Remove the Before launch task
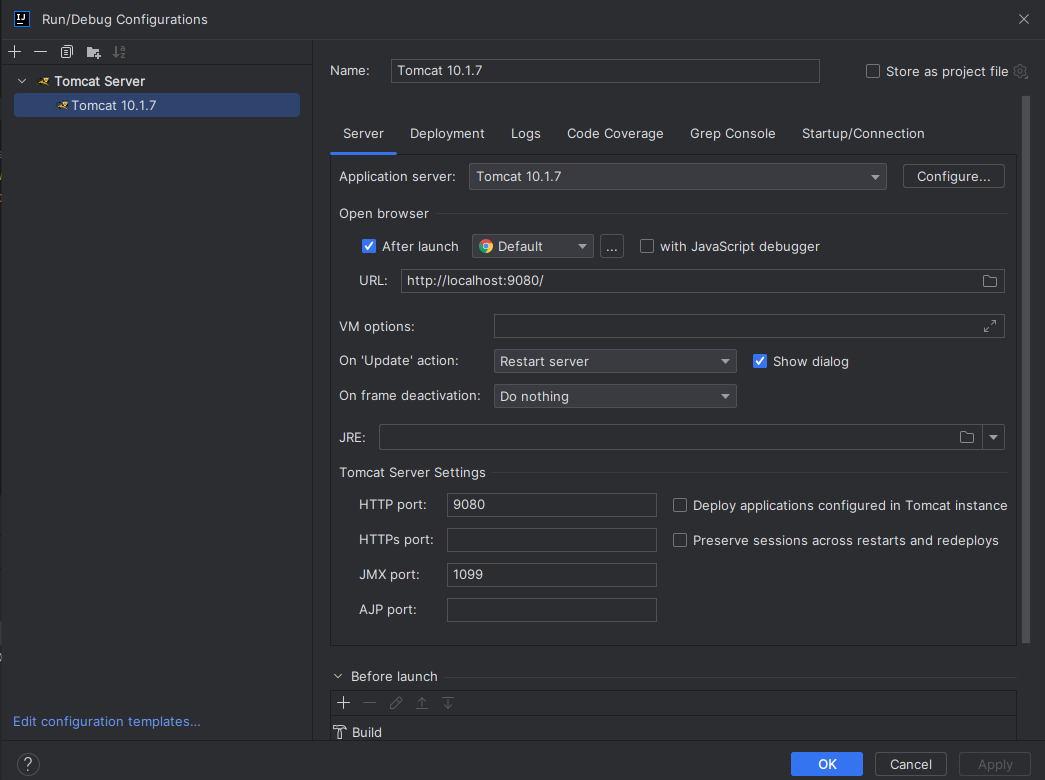 tap(369, 703)
